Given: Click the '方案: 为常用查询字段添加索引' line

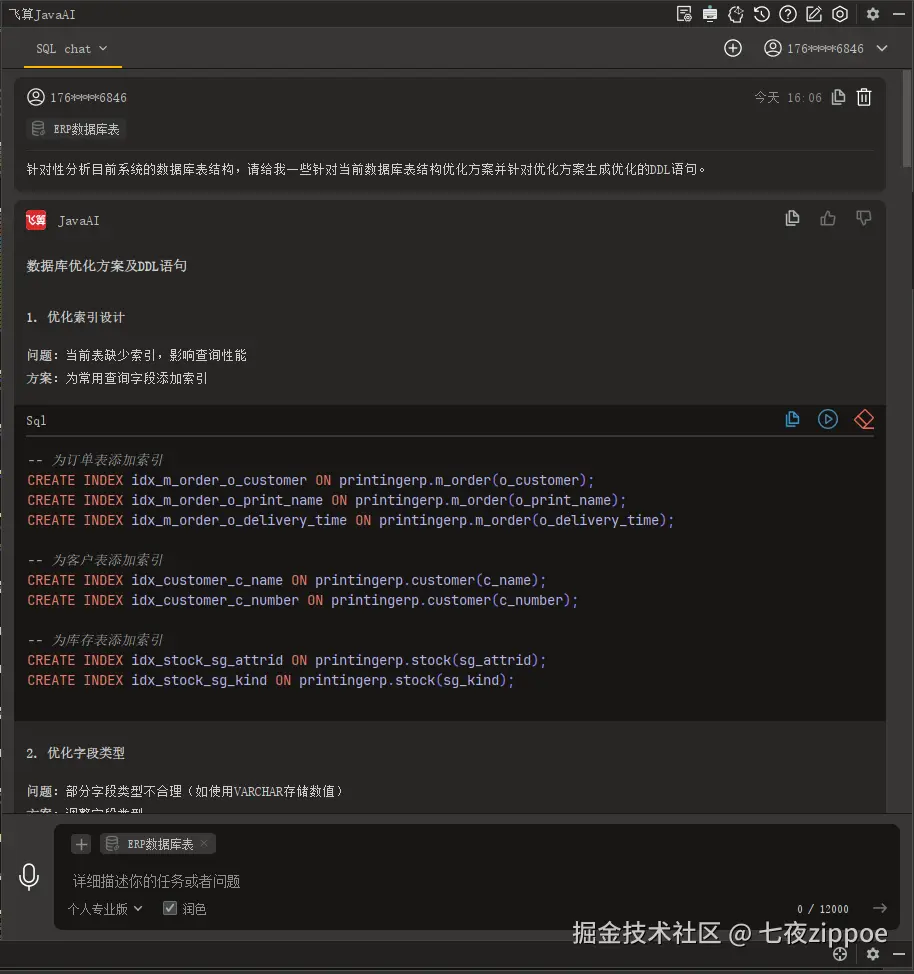Looking at the screenshot, I should pos(117,378).
